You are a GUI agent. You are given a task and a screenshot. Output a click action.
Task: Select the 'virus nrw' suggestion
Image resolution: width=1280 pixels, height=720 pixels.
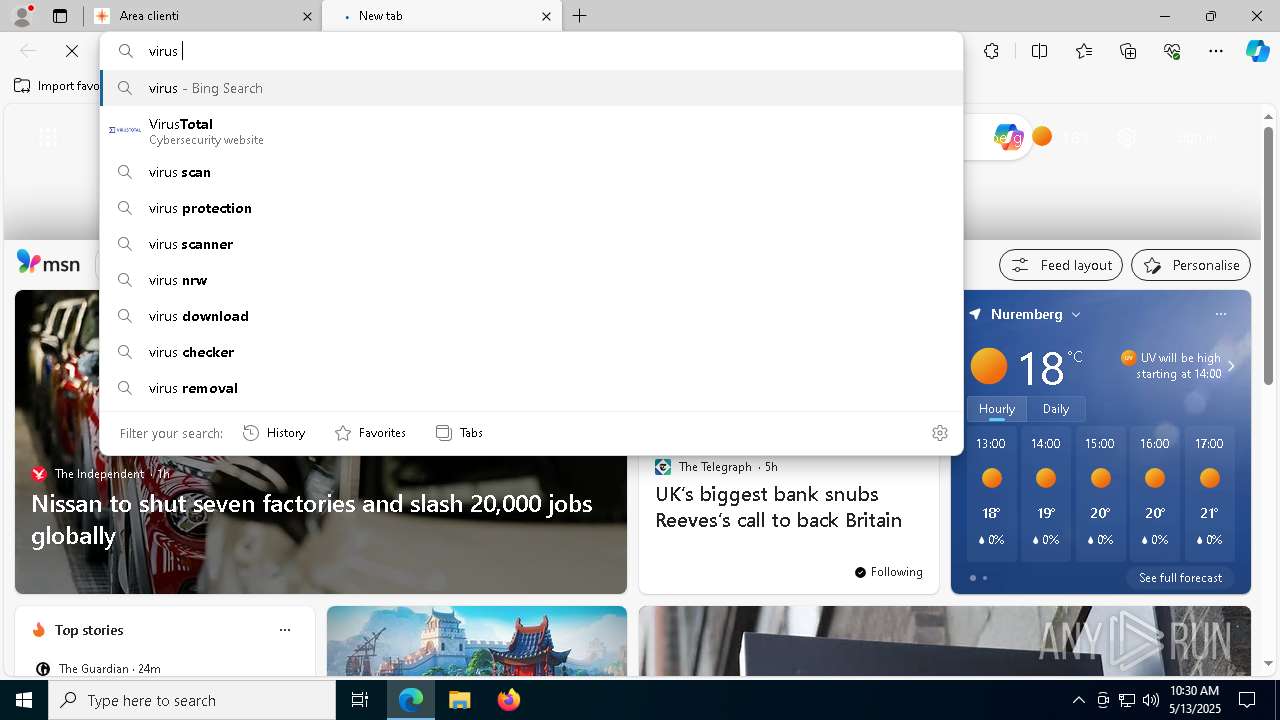coord(531,280)
